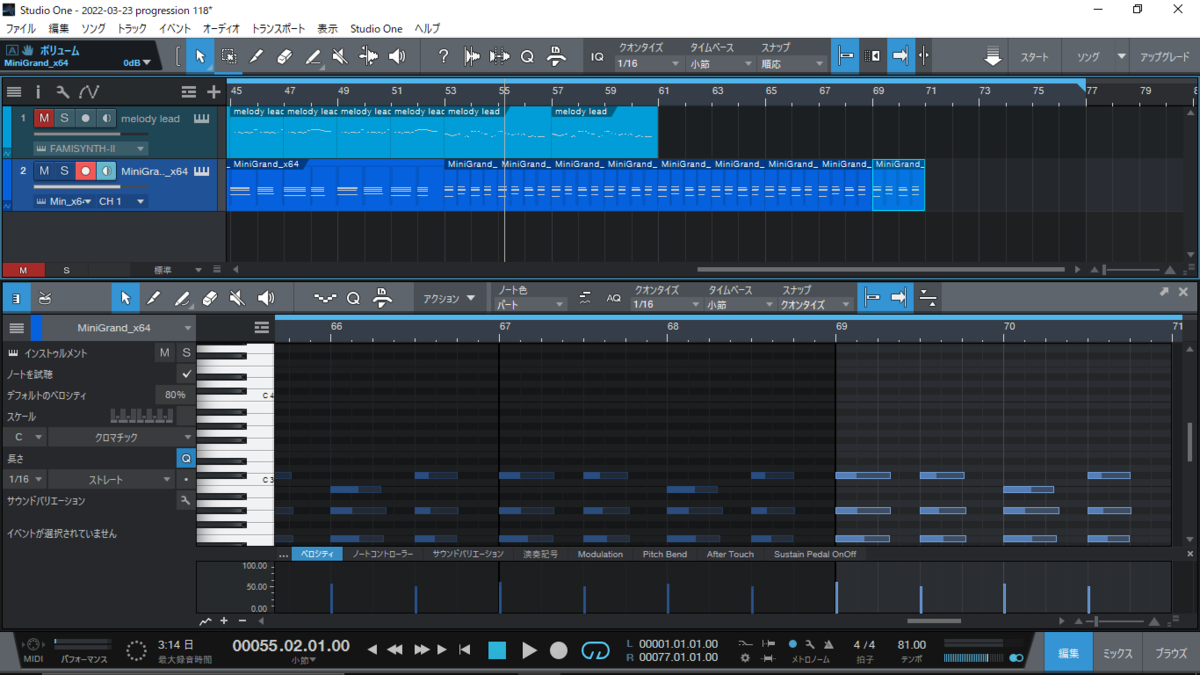The height and width of the screenshot is (675, 1200).
Task: Toggle the length Q quantize button
Action: coord(186,458)
